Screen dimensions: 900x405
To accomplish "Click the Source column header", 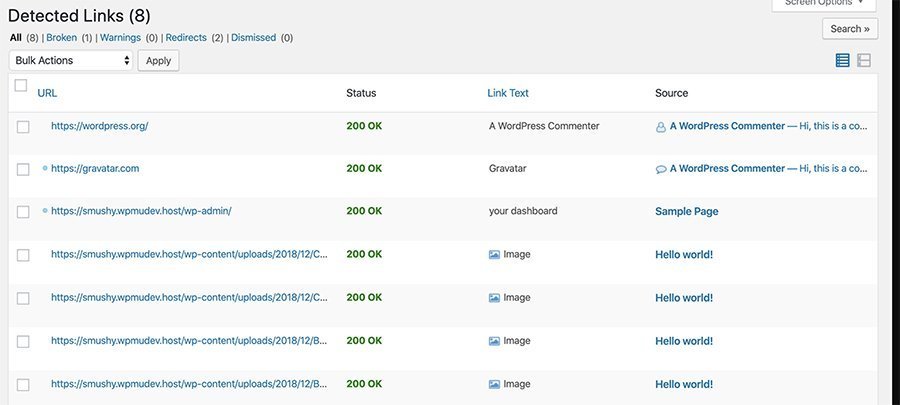I will pos(672,93).
